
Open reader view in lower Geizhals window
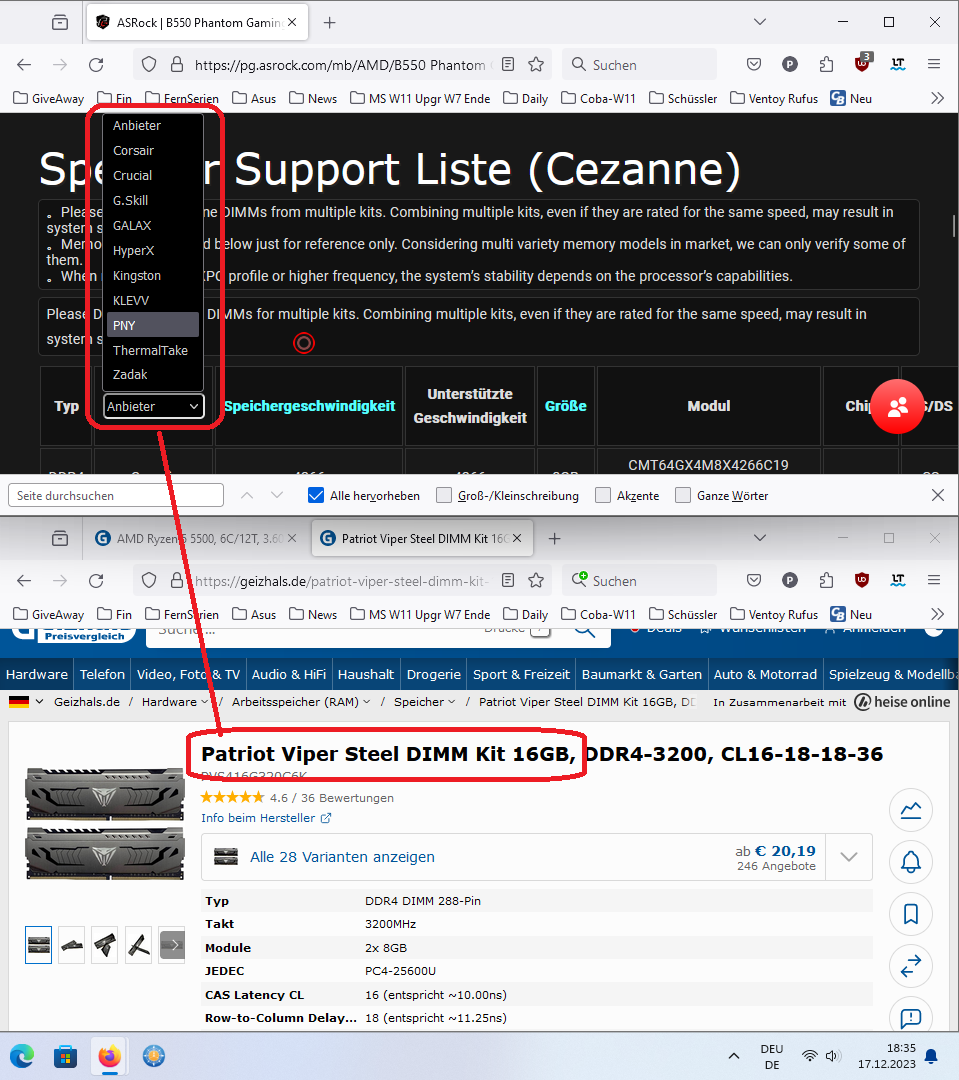pyautogui.click(x=508, y=581)
